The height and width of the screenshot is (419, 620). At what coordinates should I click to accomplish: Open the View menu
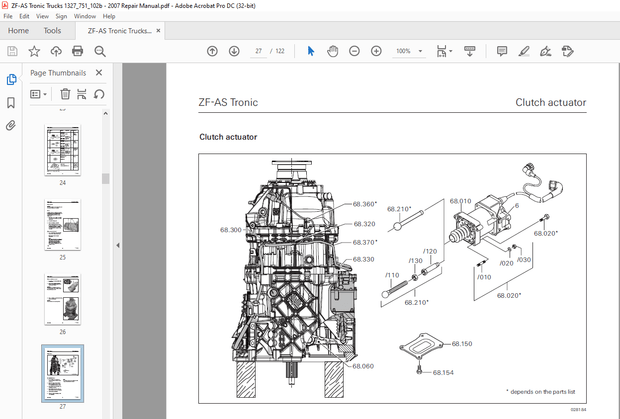(x=42, y=16)
